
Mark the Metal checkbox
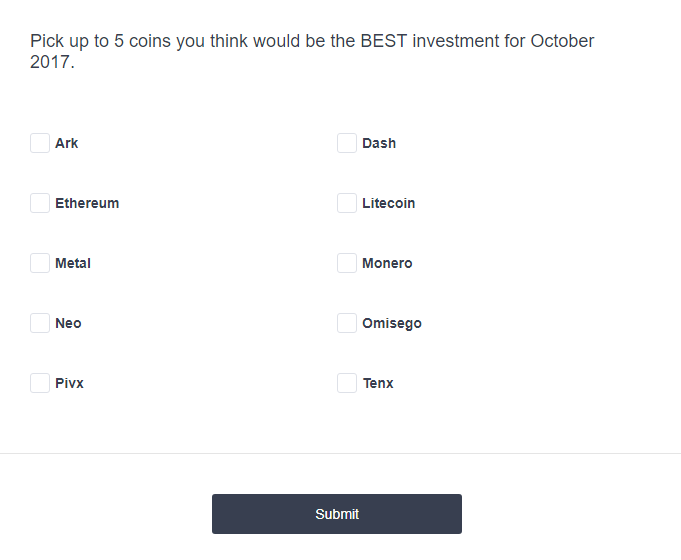(x=40, y=263)
